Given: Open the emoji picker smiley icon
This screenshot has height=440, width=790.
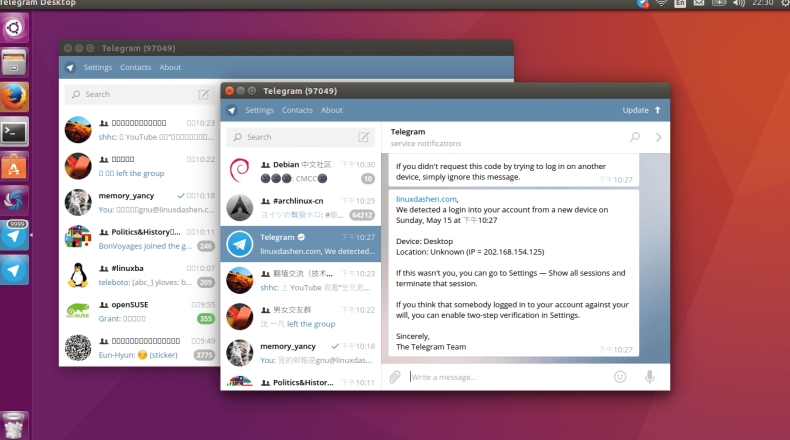Looking at the screenshot, I should coord(620,377).
